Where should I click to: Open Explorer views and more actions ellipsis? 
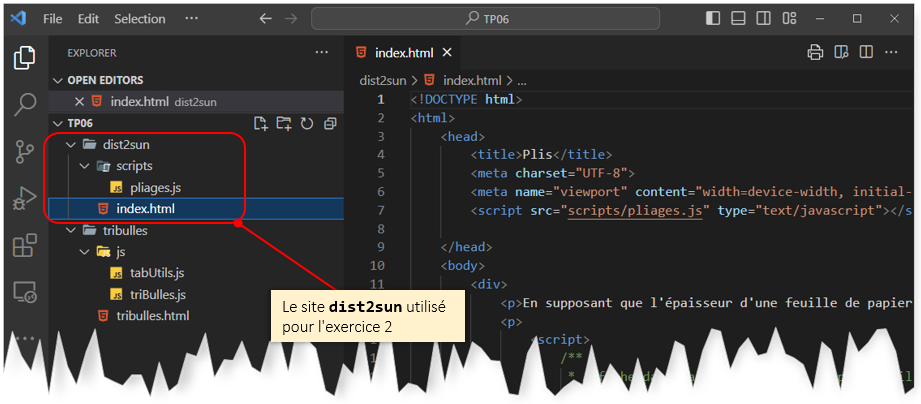click(321, 52)
